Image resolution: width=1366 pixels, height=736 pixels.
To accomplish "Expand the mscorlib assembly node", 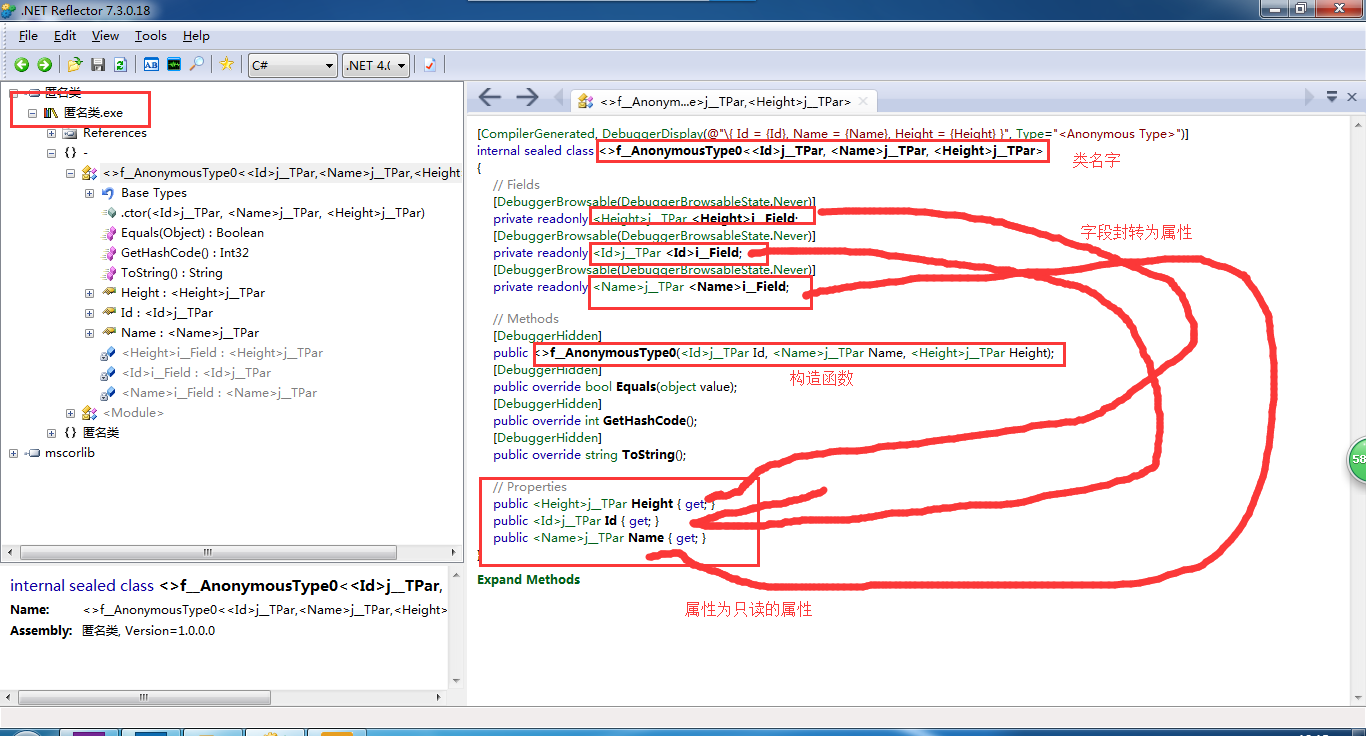I will pos(14,453).
